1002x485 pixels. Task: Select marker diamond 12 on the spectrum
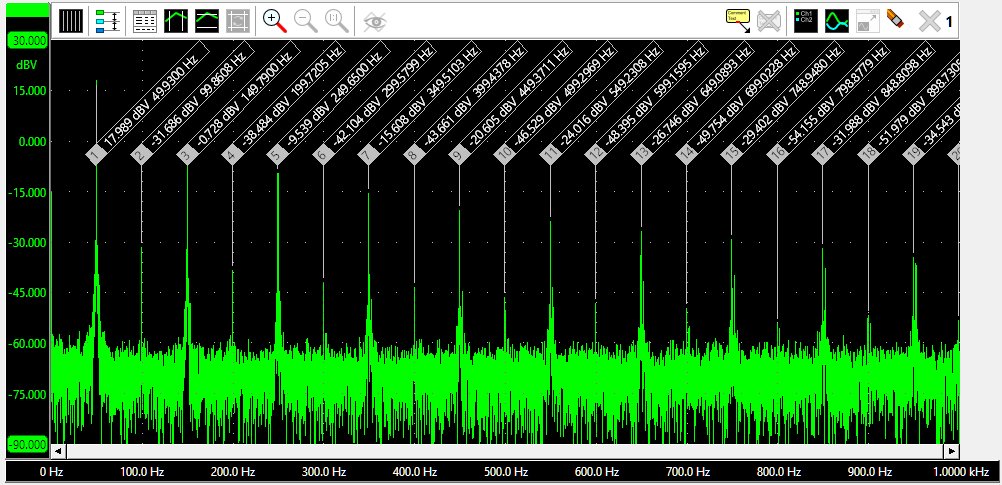[595, 155]
